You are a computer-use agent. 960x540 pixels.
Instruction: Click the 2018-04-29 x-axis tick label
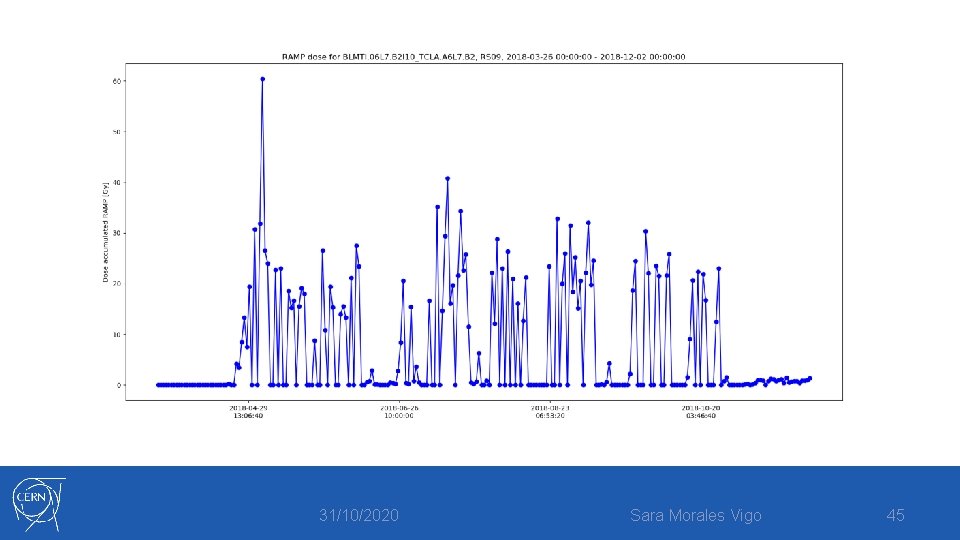coord(248,411)
